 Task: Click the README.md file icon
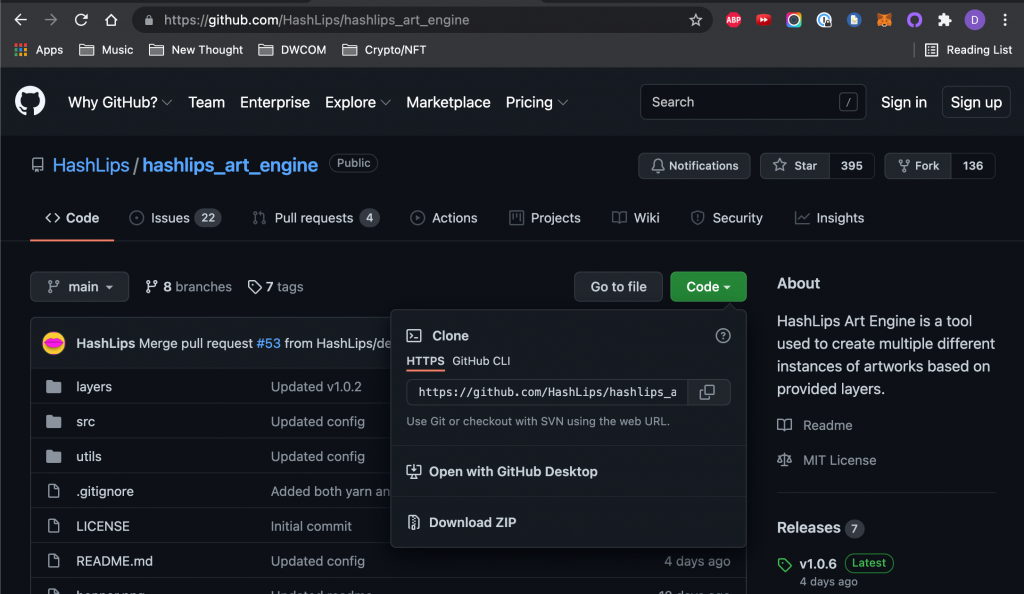pyautogui.click(x=54, y=561)
